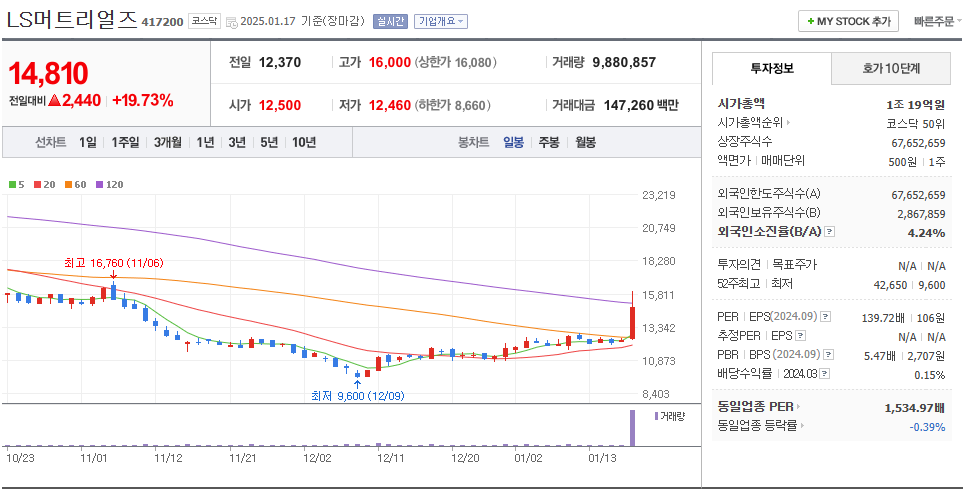This screenshot has width=969, height=489.
Task: Expand the 빠른주문 quick order menu
Action: [x=934, y=21]
